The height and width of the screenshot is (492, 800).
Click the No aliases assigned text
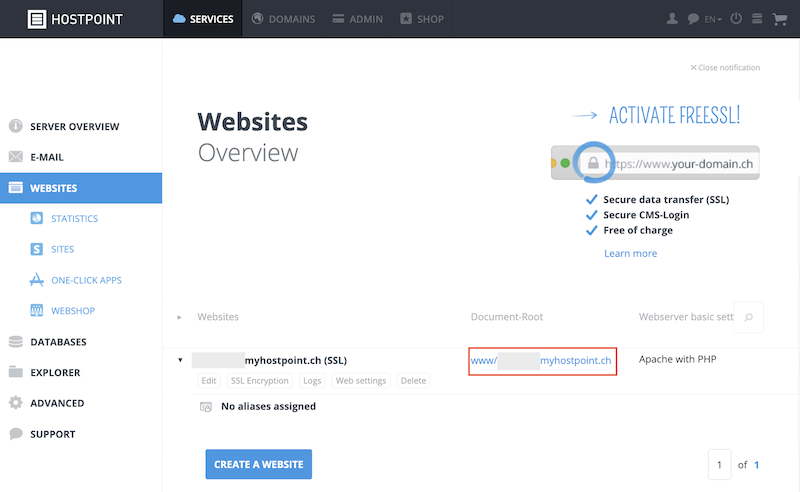268,406
